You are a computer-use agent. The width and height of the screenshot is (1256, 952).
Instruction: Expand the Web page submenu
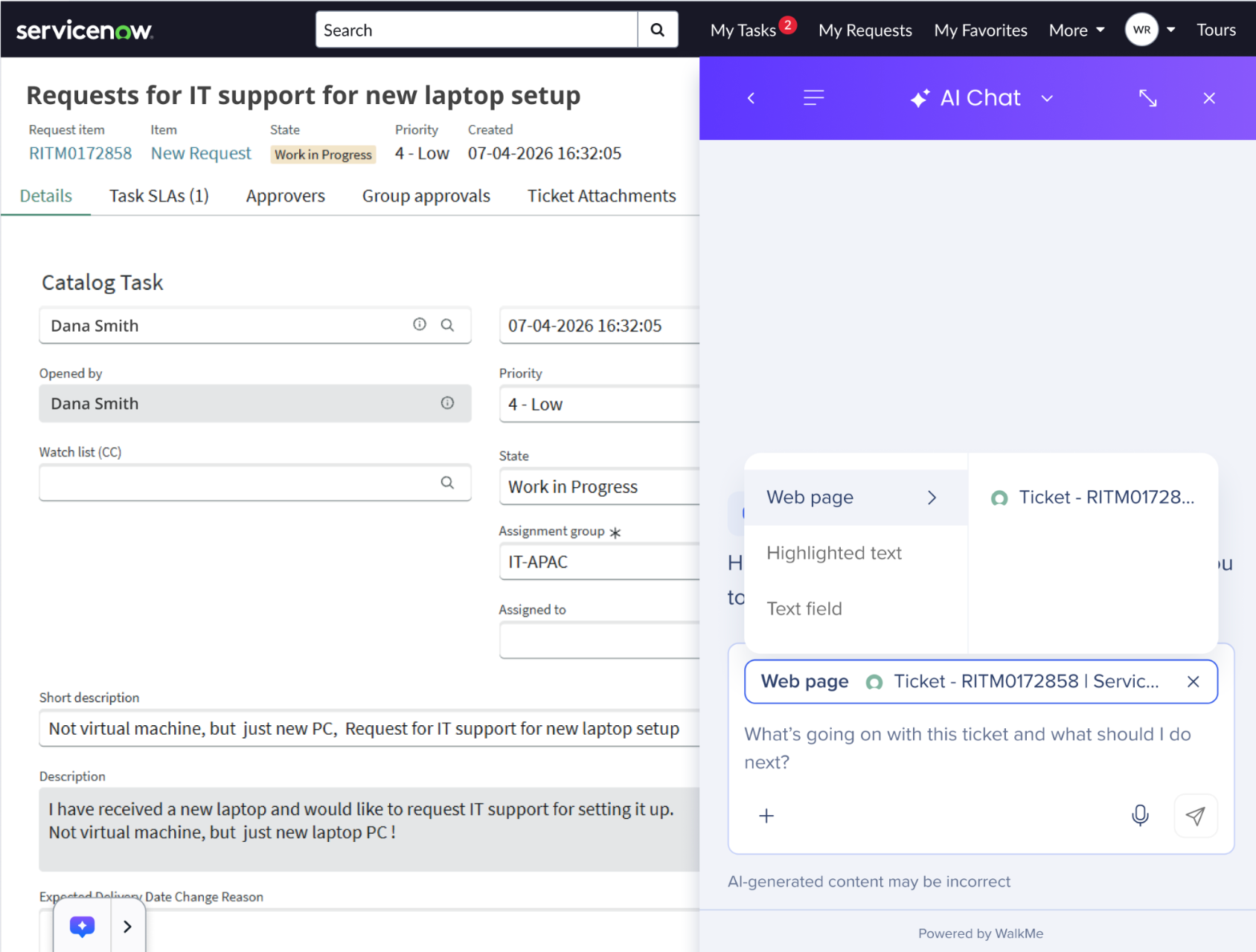[856, 498]
